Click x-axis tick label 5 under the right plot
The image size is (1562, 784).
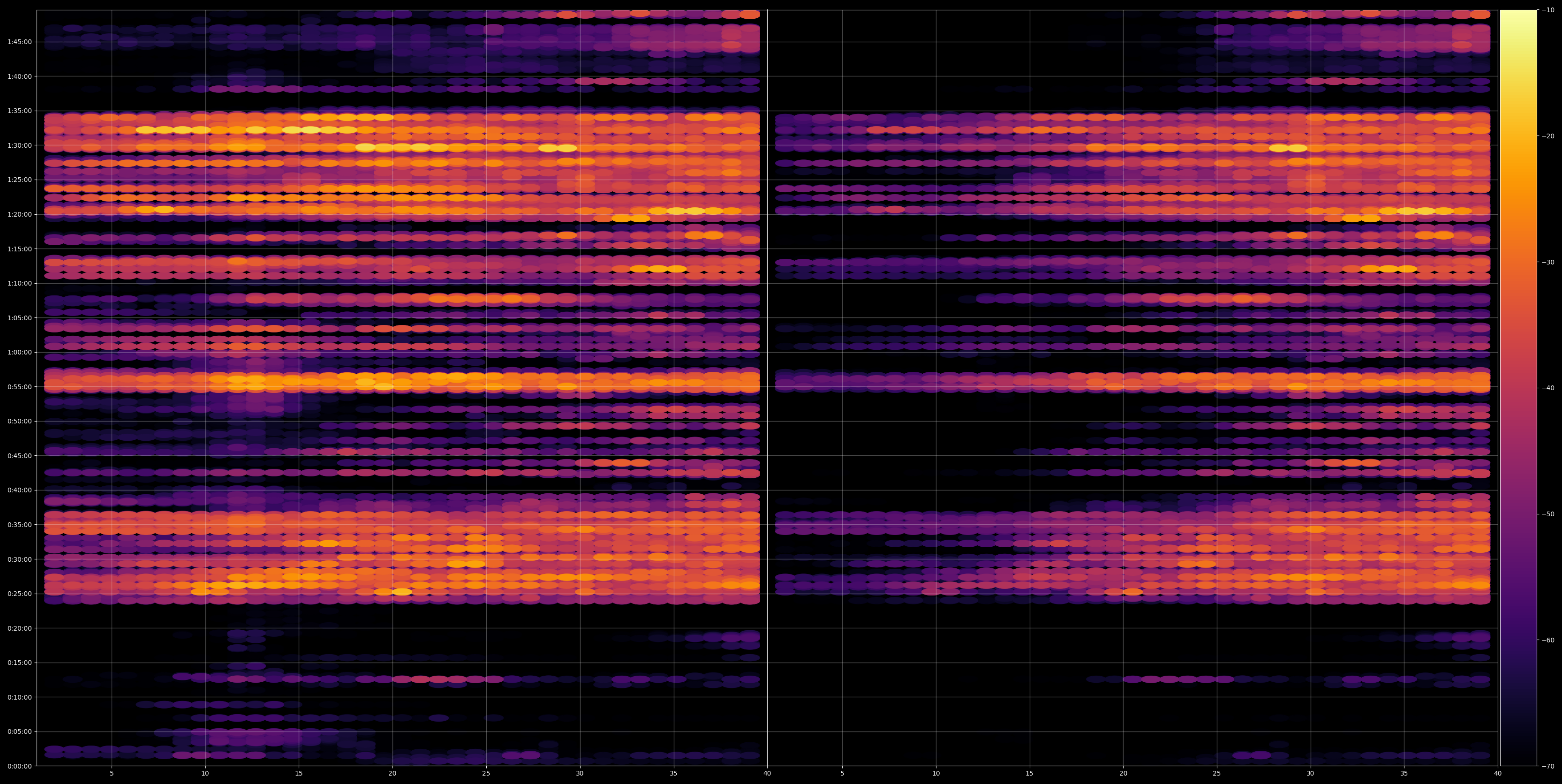(842, 774)
